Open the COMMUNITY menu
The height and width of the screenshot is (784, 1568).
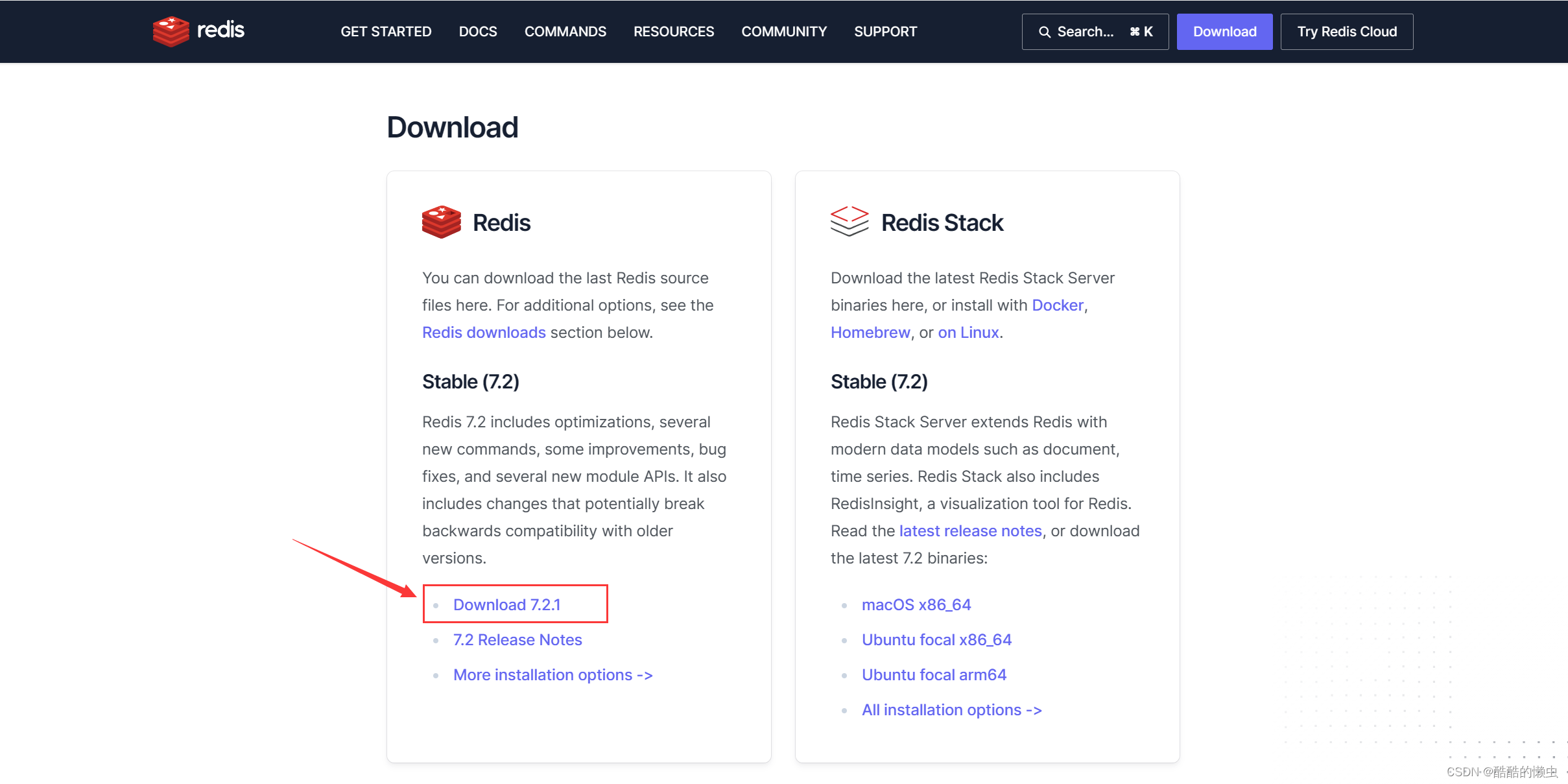(784, 32)
